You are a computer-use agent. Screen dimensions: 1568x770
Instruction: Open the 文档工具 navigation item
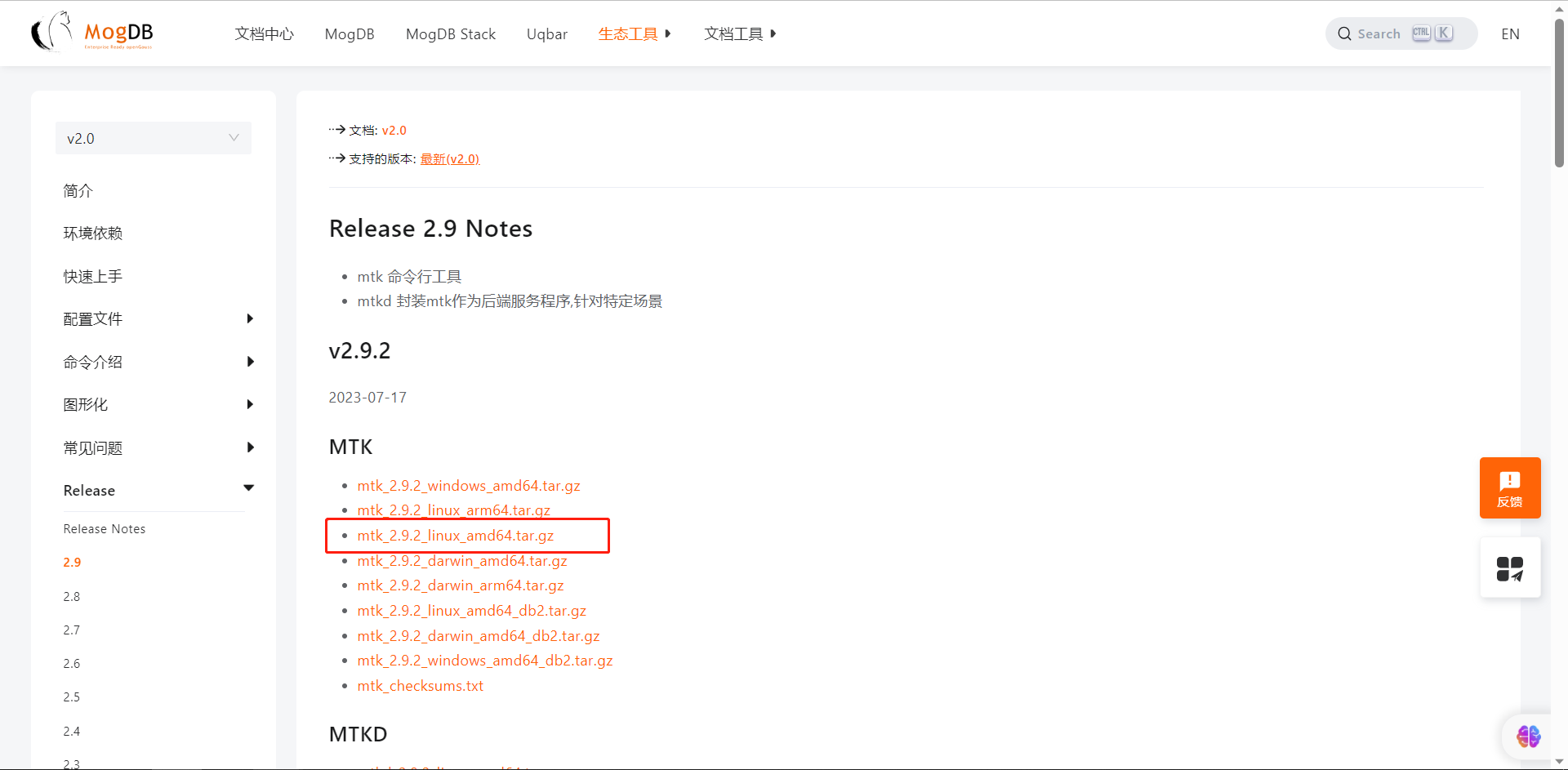[x=733, y=33]
